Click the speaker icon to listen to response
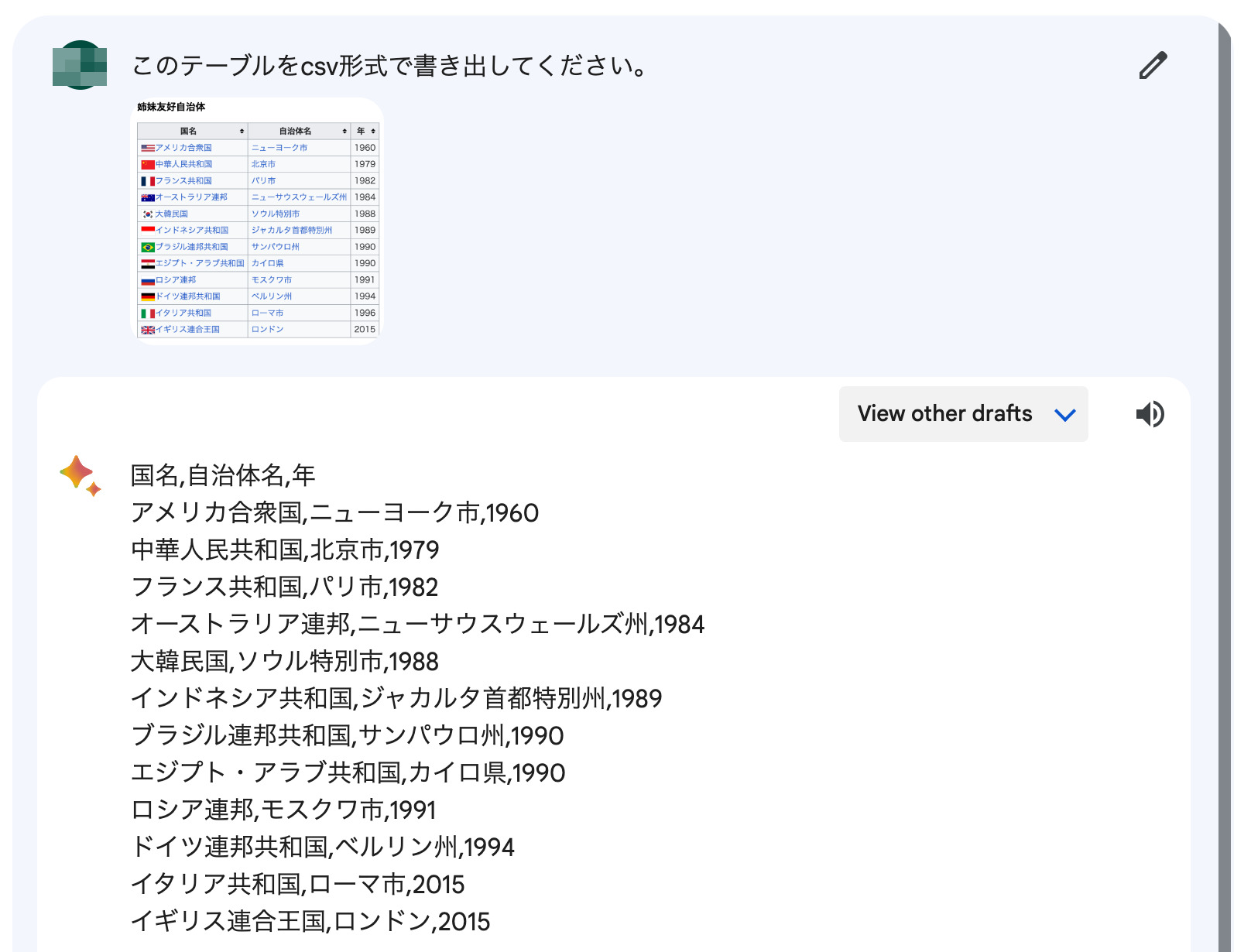 (x=1150, y=414)
